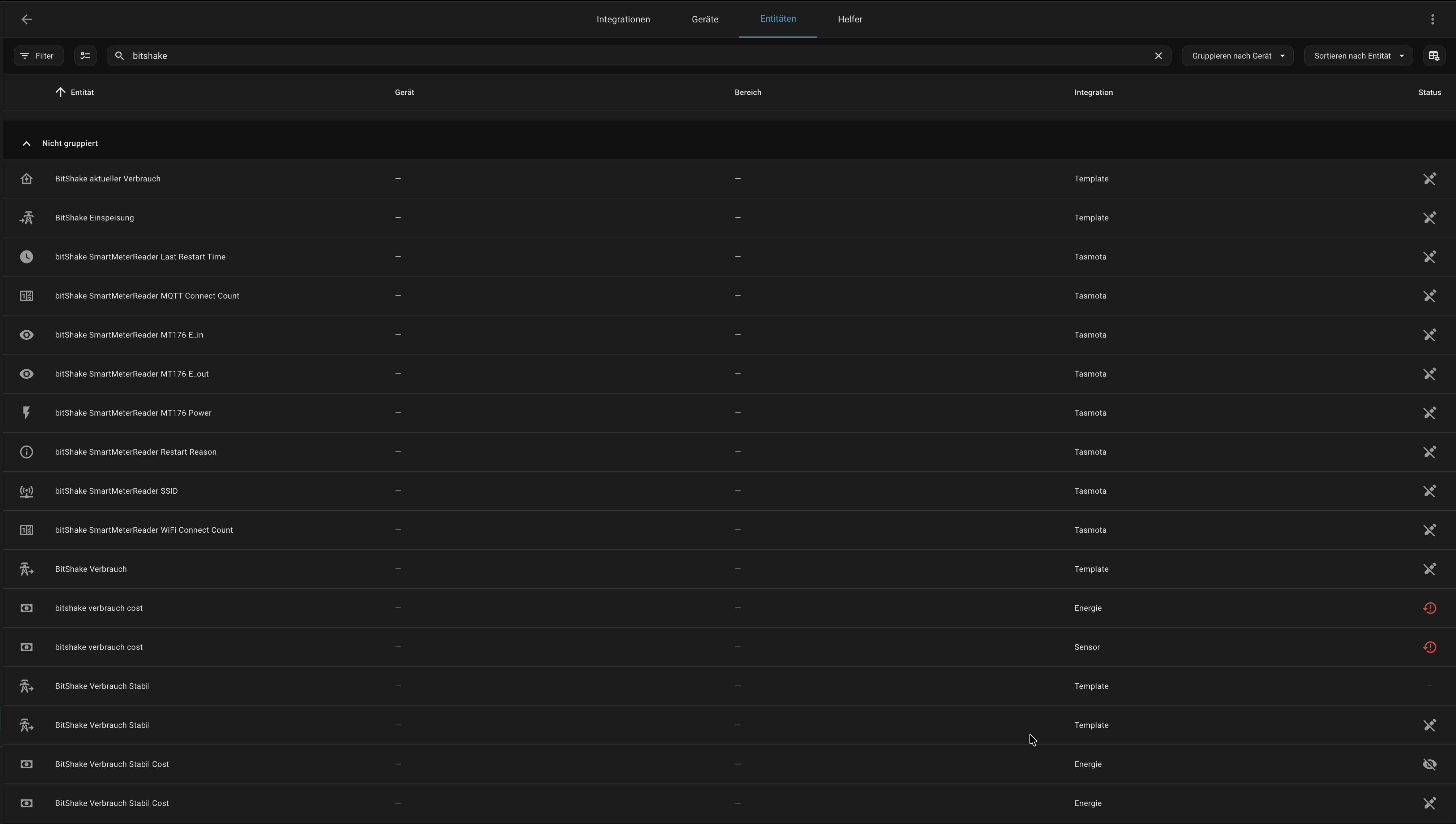The width and height of the screenshot is (1456, 824).
Task: Click into the bitshake search field
Action: pos(622,55)
